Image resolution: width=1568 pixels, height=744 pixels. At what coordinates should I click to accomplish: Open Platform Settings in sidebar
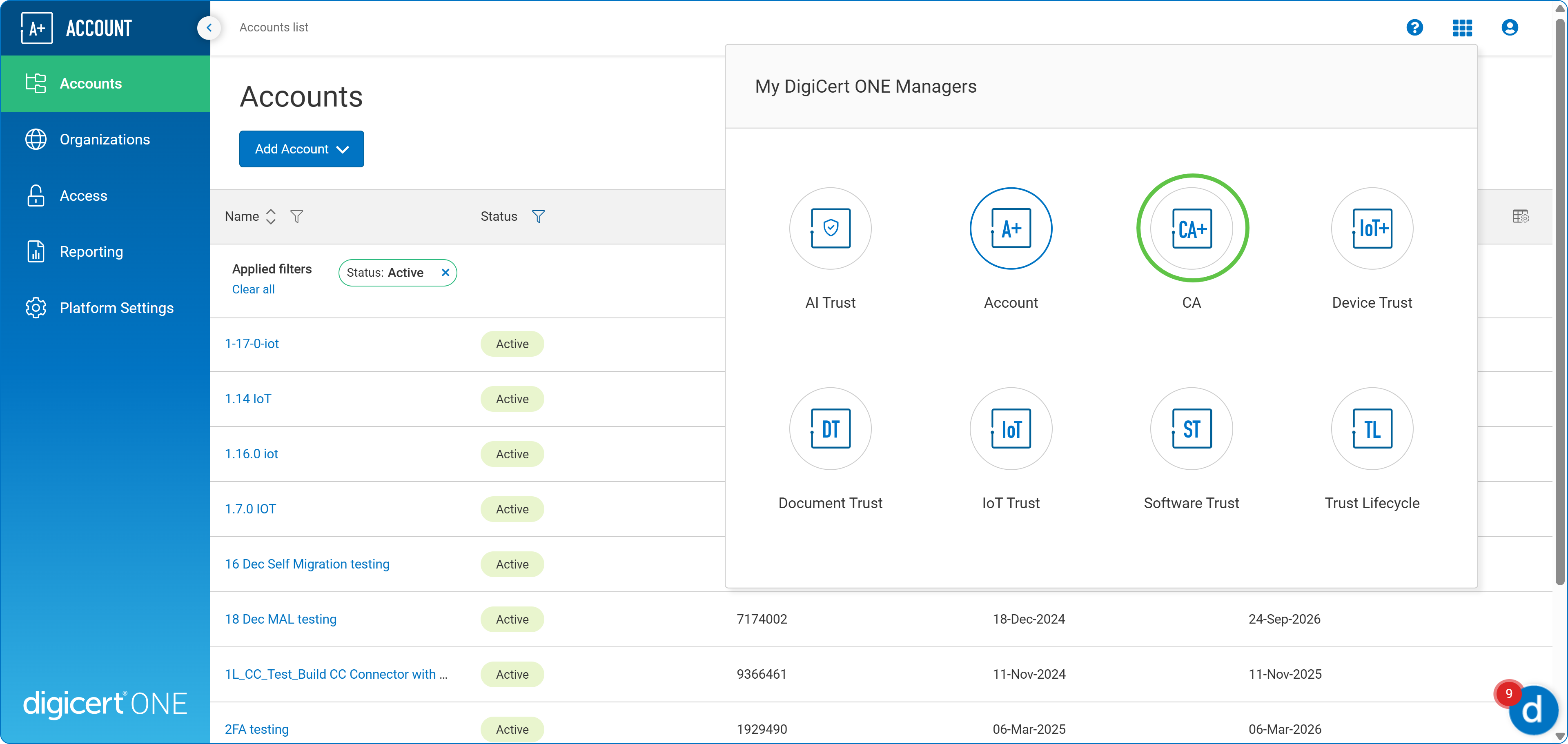point(116,308)
